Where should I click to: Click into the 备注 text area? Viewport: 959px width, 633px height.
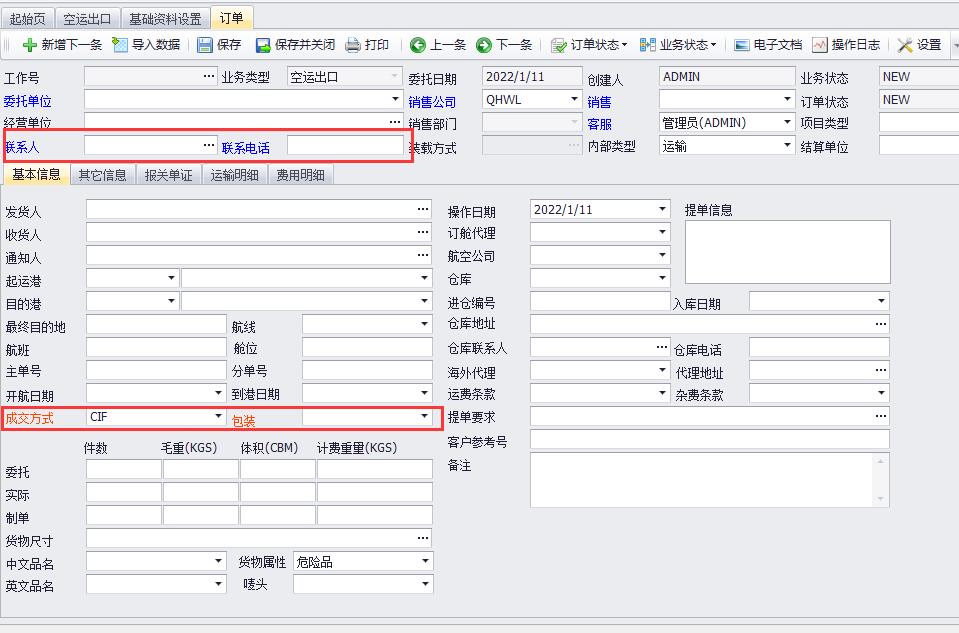702,480
